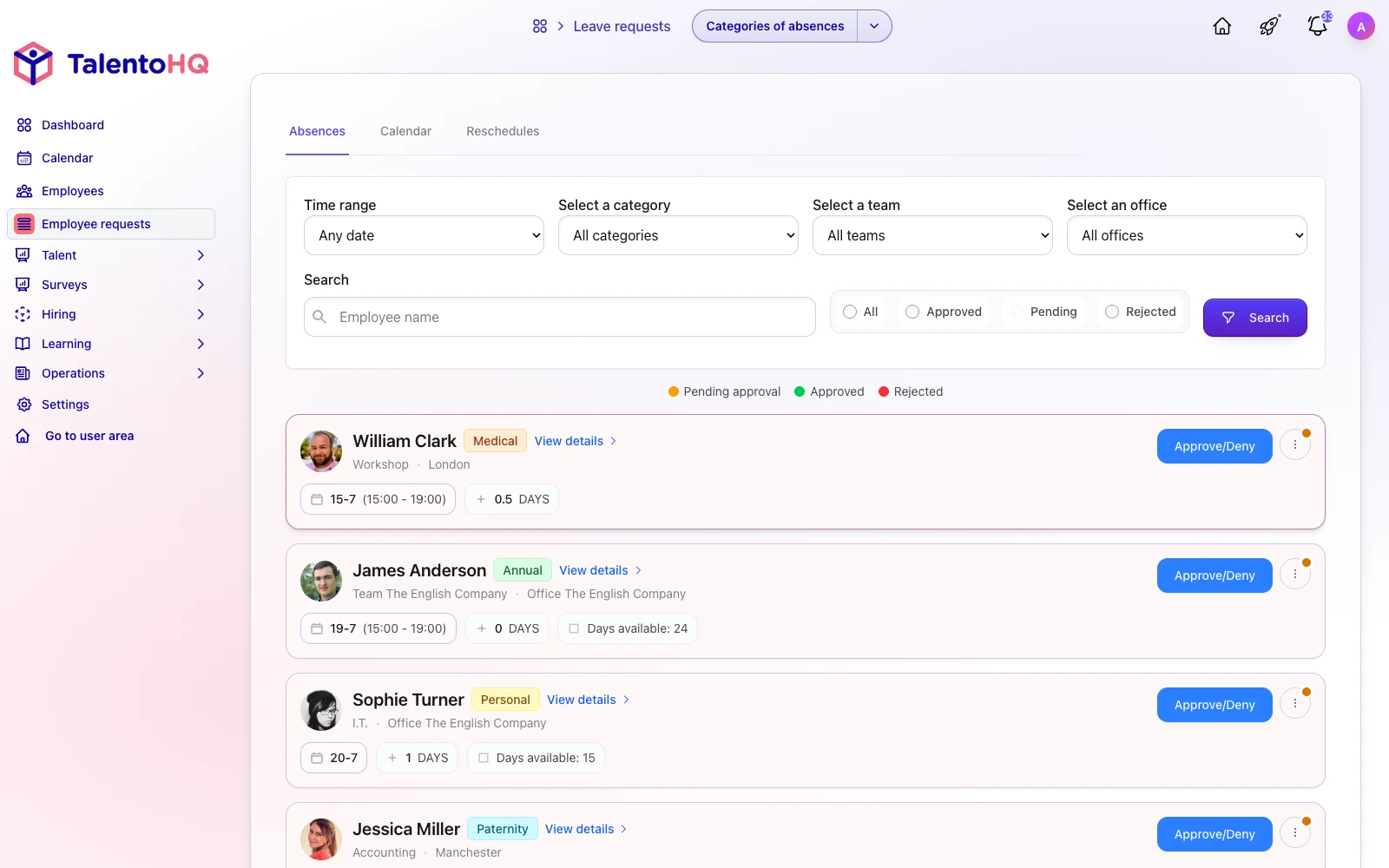Click the Learning book icon
Image resolution: width=1389 pixels, height=868 pixels.
pyautogui.click(x=23, y=344)
